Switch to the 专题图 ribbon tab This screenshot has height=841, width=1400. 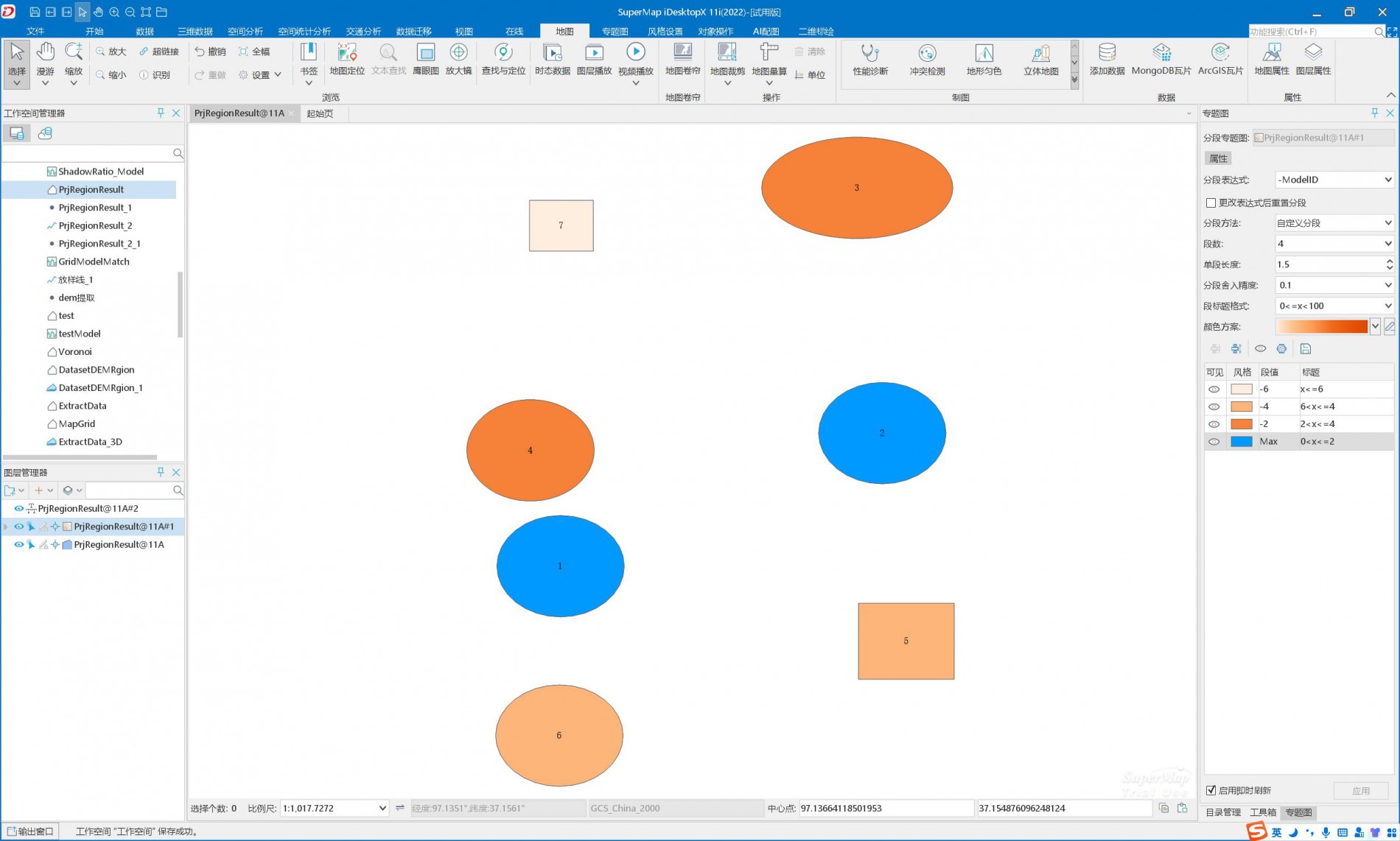coord(615,31)
